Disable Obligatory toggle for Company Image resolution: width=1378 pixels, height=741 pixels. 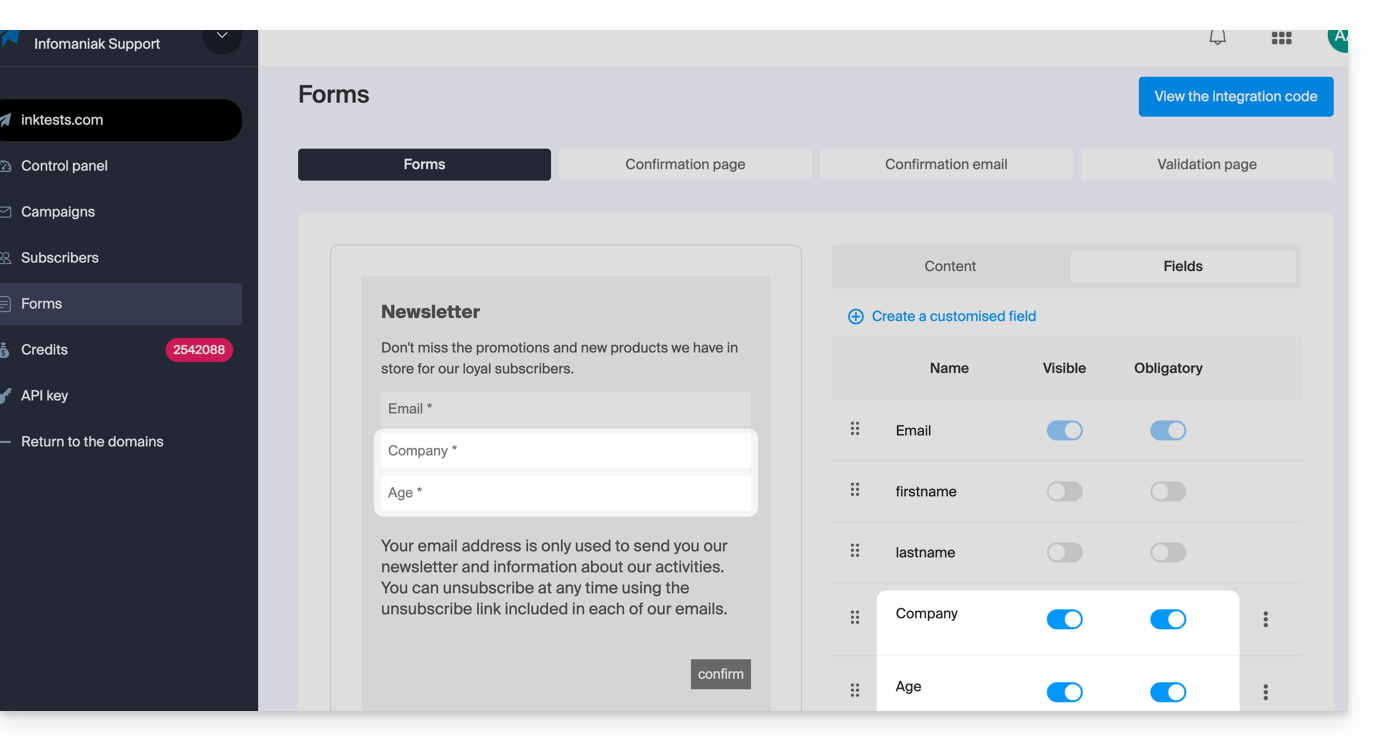(x=1168, y=619)
